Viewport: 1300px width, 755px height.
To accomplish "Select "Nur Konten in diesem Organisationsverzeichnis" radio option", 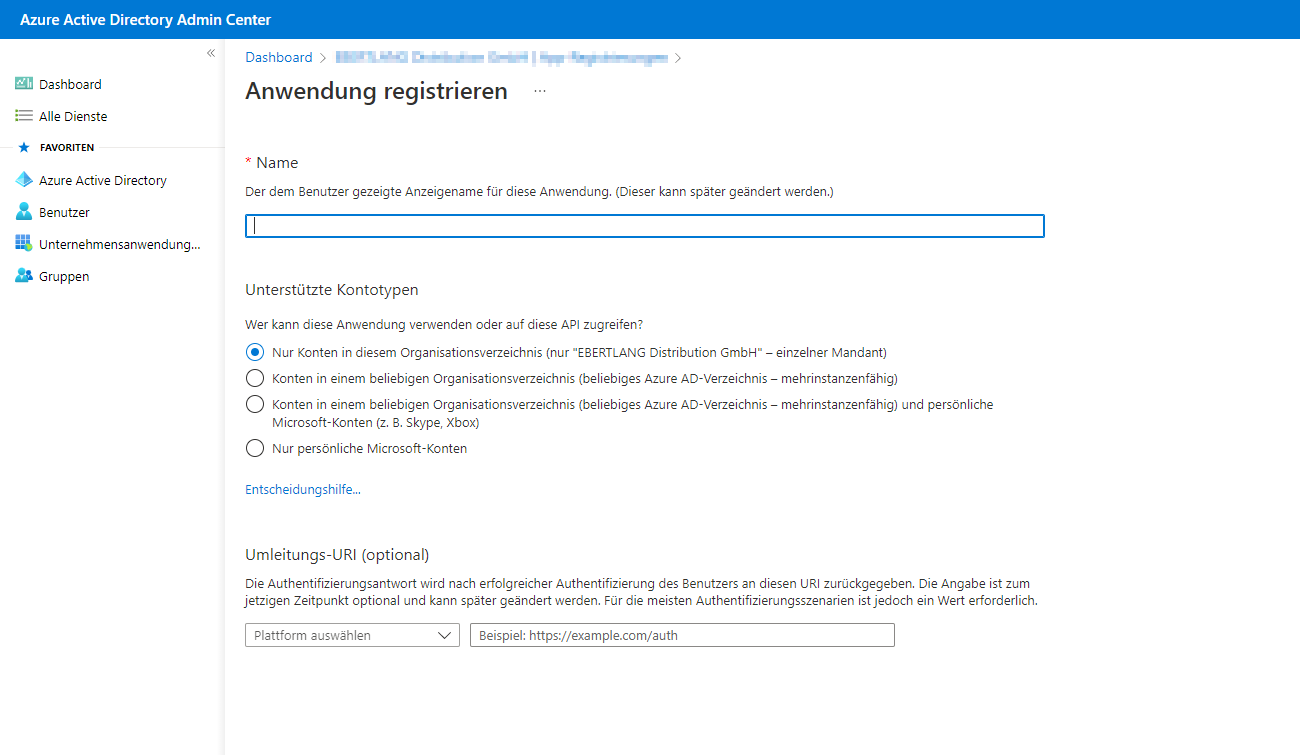I will tap(255, 352).
